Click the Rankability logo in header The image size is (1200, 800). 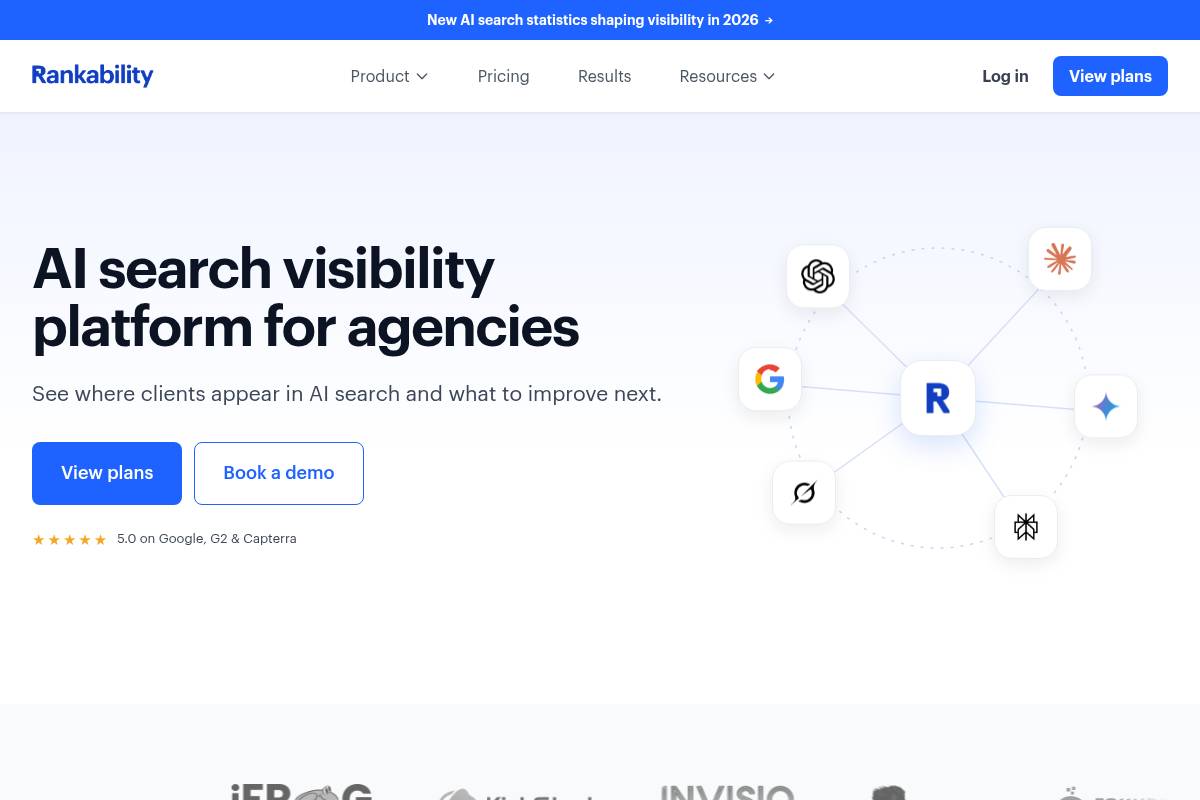click(92, 76)
